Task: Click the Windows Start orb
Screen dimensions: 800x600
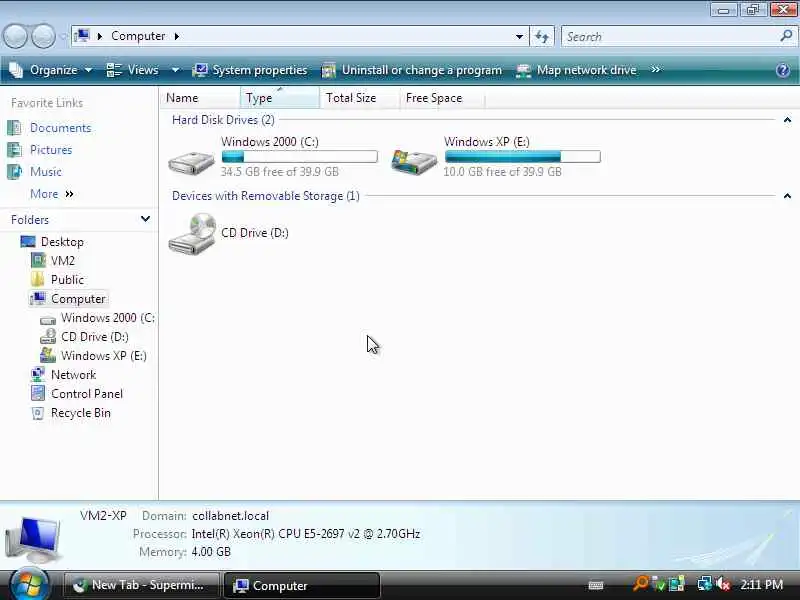Action: click(x=29, y=585)
